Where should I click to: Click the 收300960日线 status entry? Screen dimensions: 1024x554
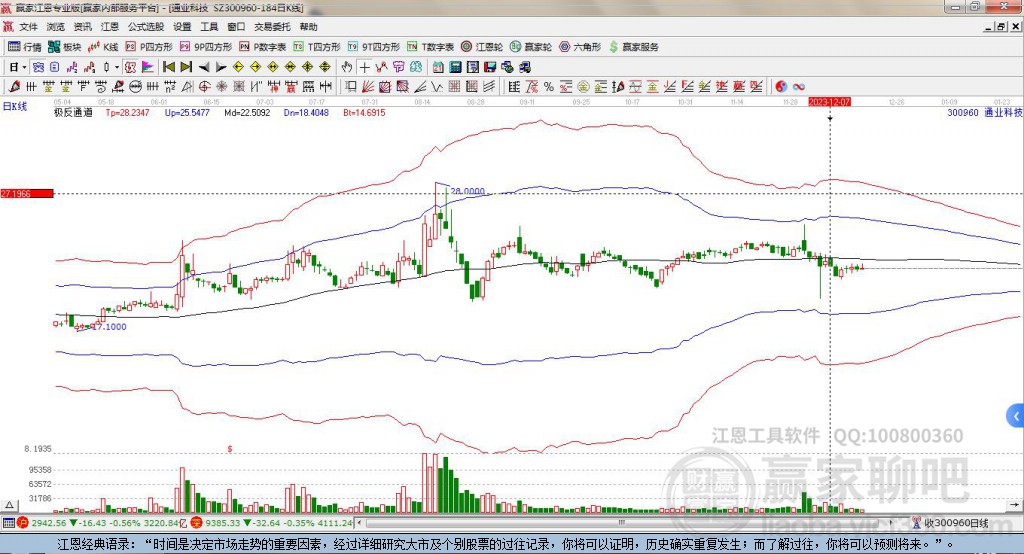pos(951,523)
